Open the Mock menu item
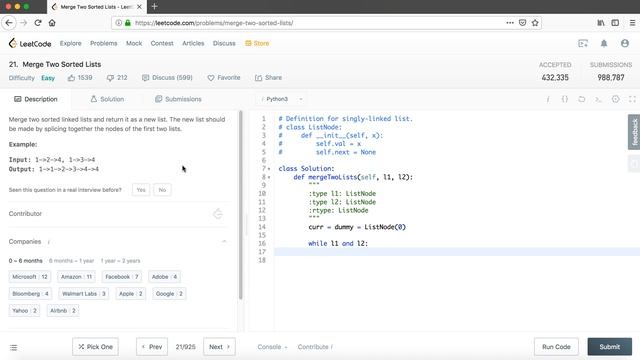The height and width of the screenshot is (360, 640). click(x=134, y=43)
